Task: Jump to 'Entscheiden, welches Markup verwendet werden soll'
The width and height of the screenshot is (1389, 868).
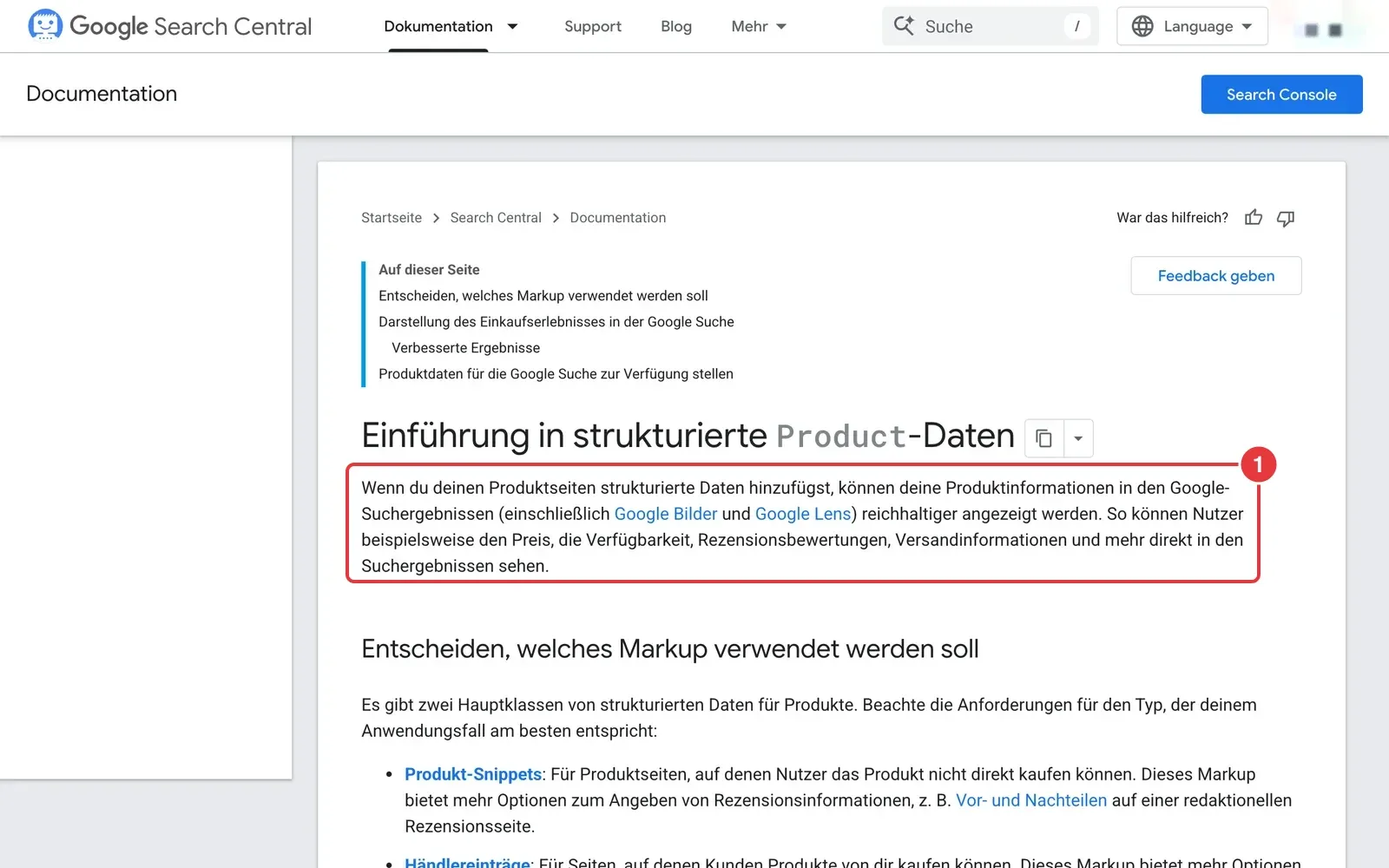Action: pyautogui.click(x=543, y=296)
